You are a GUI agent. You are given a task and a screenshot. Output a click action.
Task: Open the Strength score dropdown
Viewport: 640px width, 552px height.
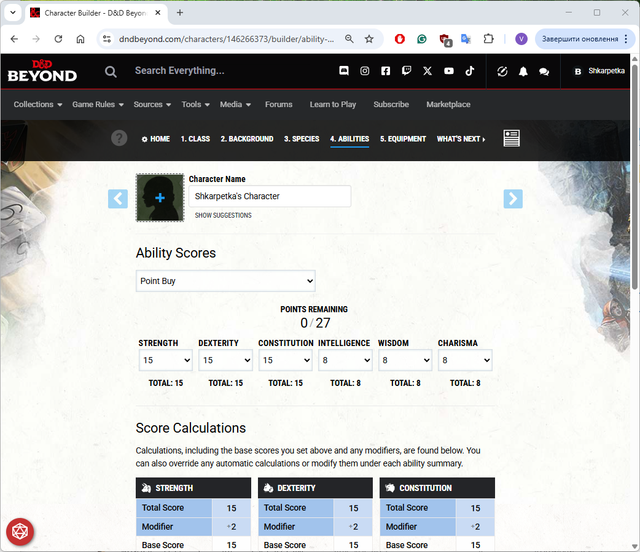coord(165,360)
